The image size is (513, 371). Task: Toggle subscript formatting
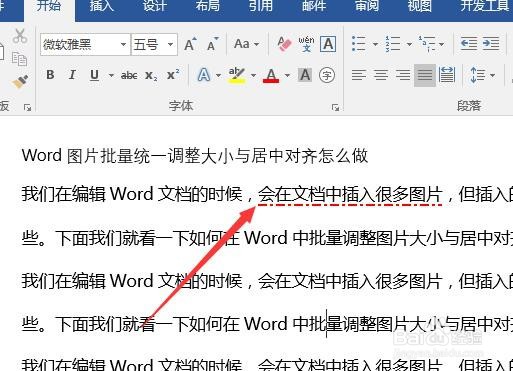pos(151,76)
